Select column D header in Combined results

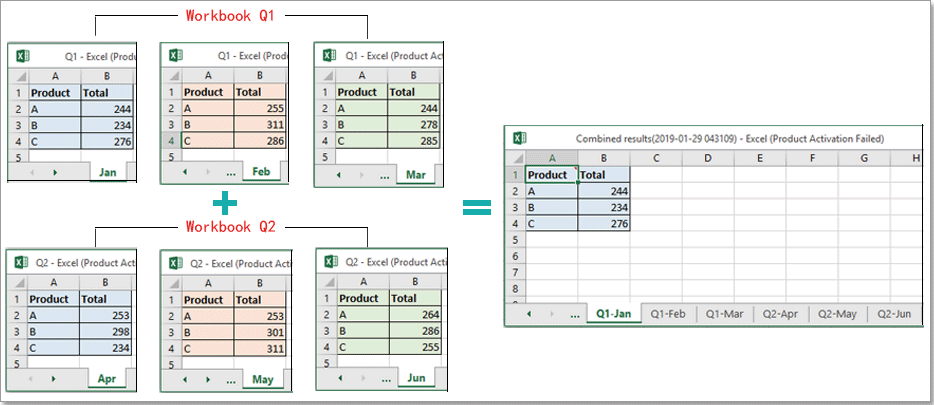point(707,157)
